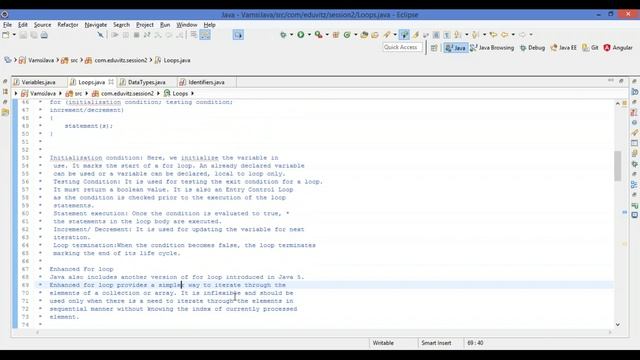Switch to the Java EE perspective
The image size is (640, 360).
pyautogui.click(x=564, y=48)
